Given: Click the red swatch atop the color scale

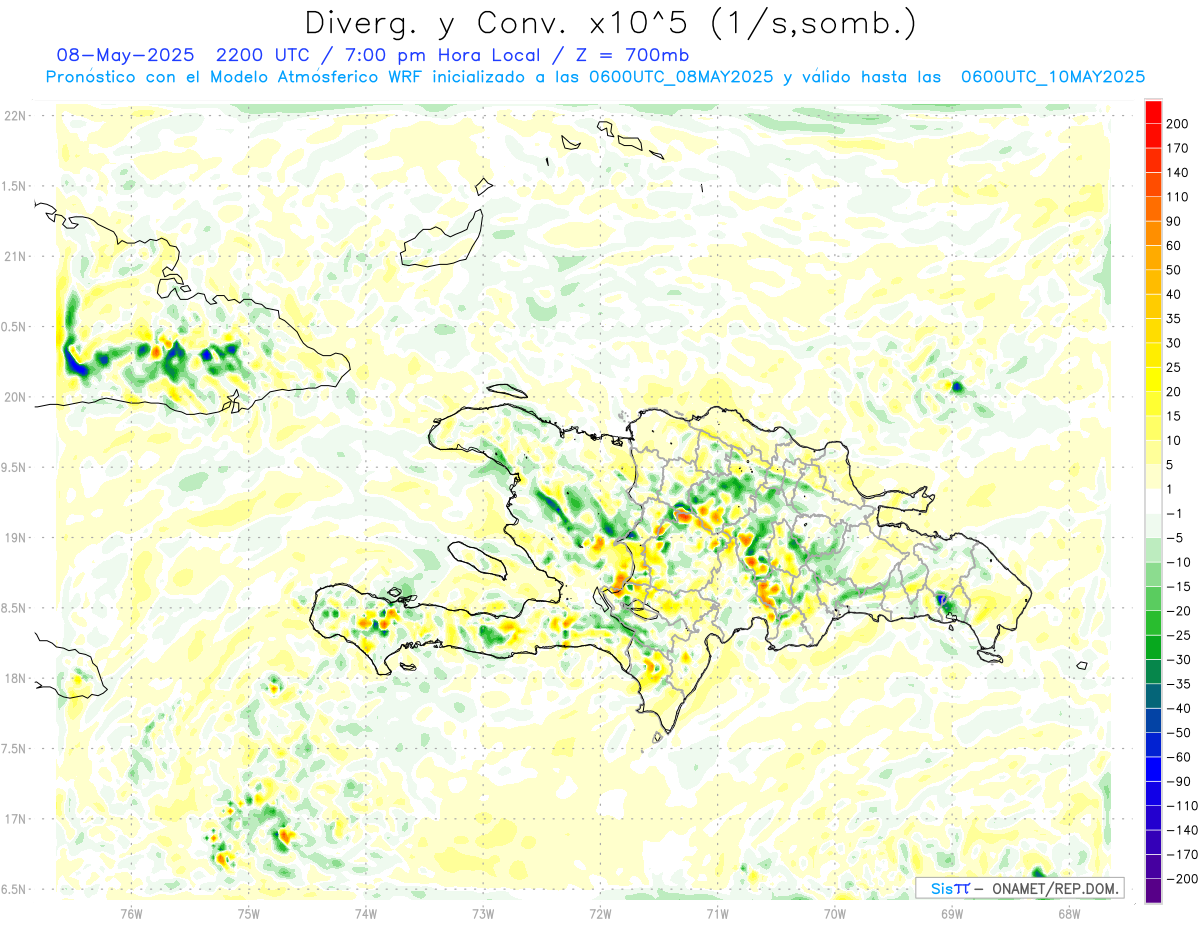Looking at the screenshot, I should point(1153,111).
